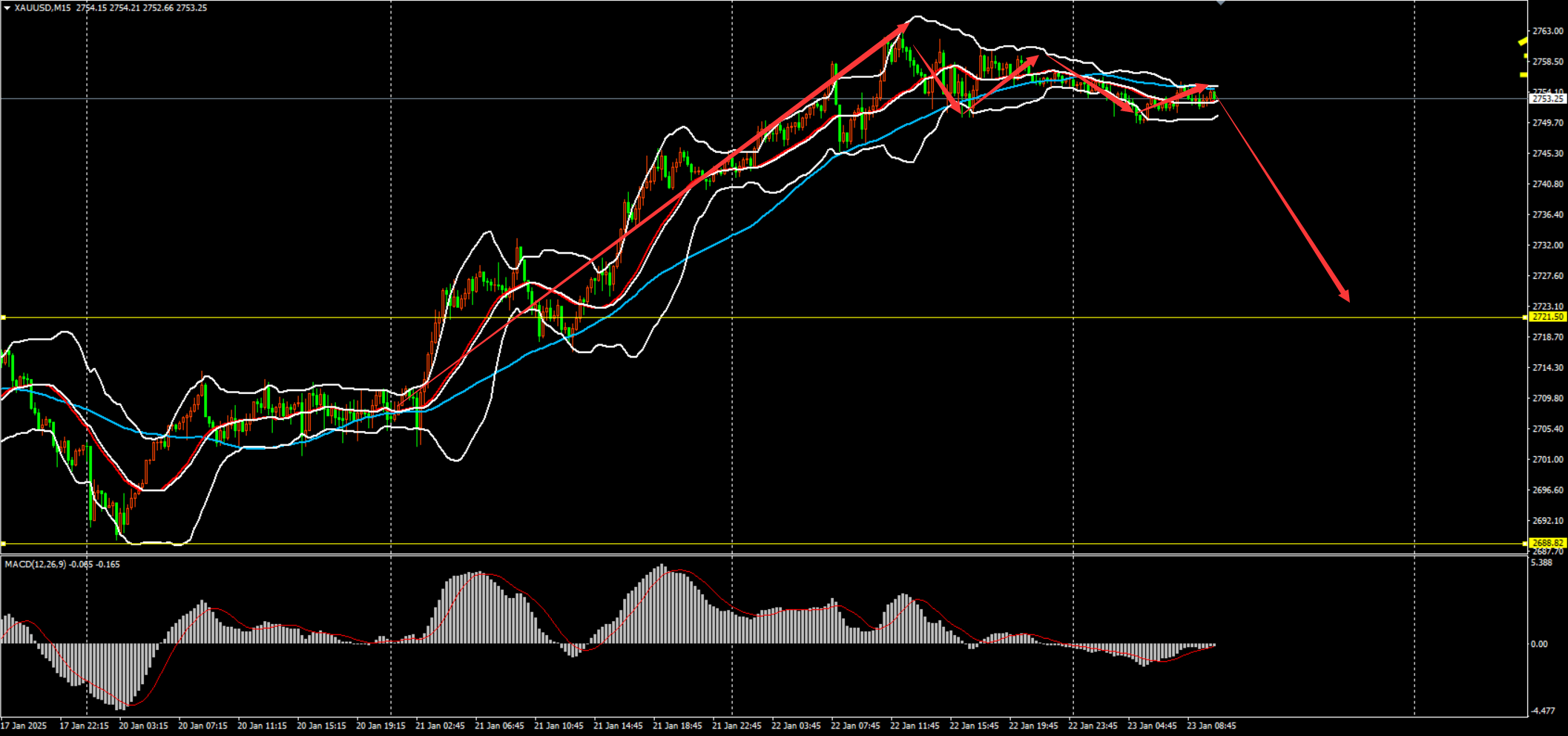Click the 22 Jan 19:45 time label
The width and height of the screenshot is (1568, 736).
(1033, 726)
